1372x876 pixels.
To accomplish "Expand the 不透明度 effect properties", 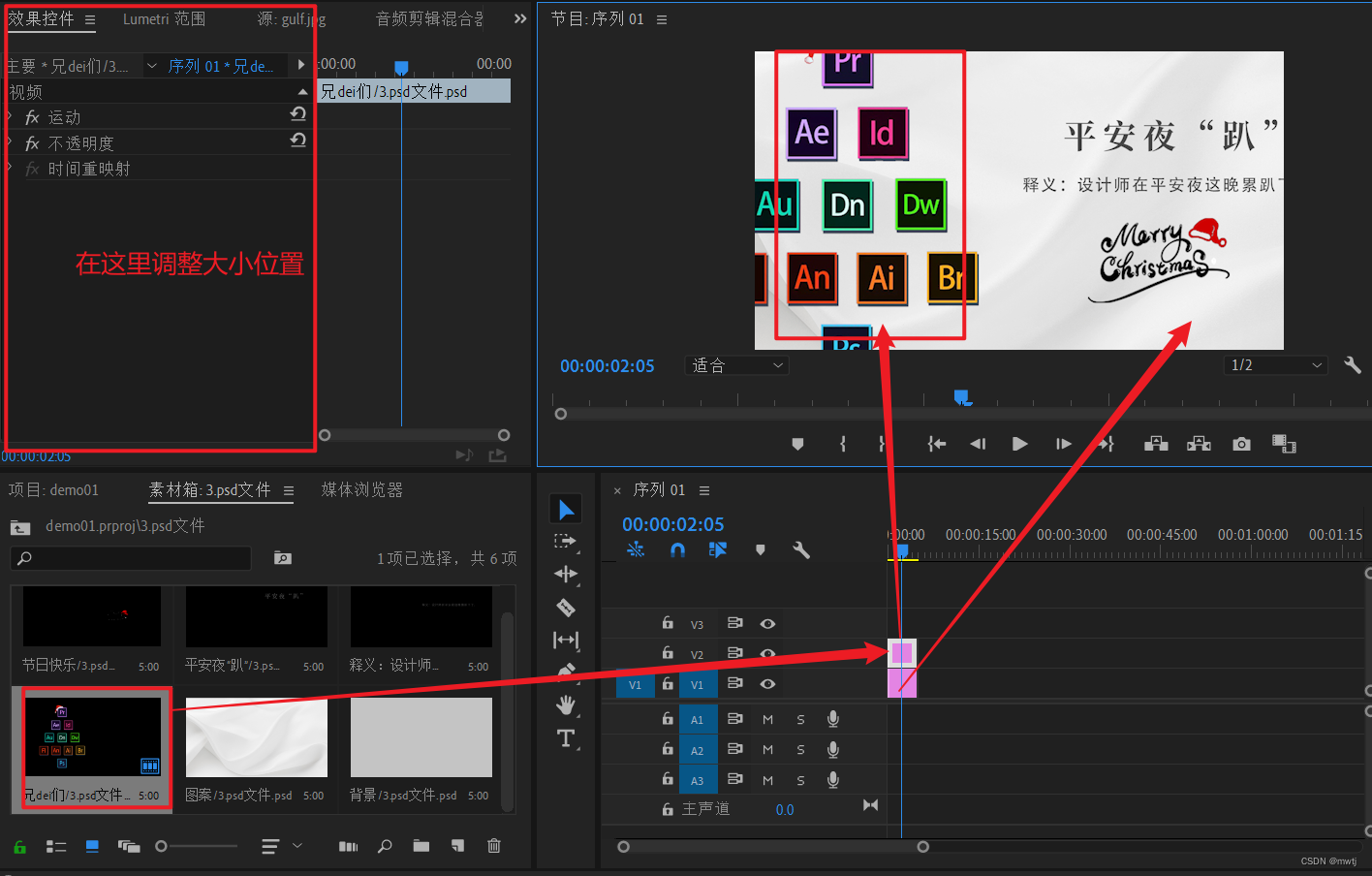I will click(10, 142).
